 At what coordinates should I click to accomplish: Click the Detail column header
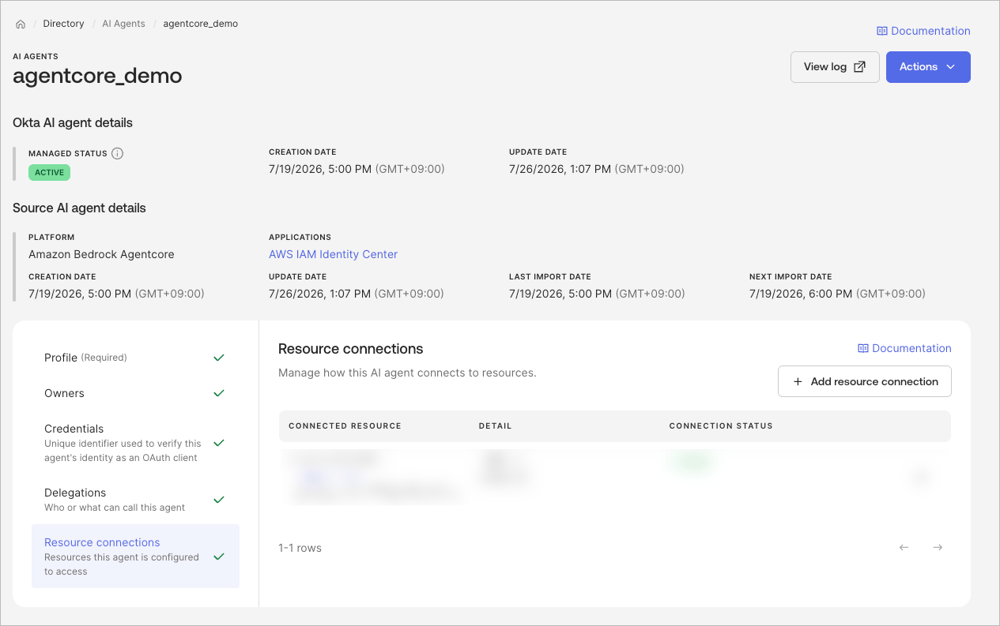click(x=495, y=426)
